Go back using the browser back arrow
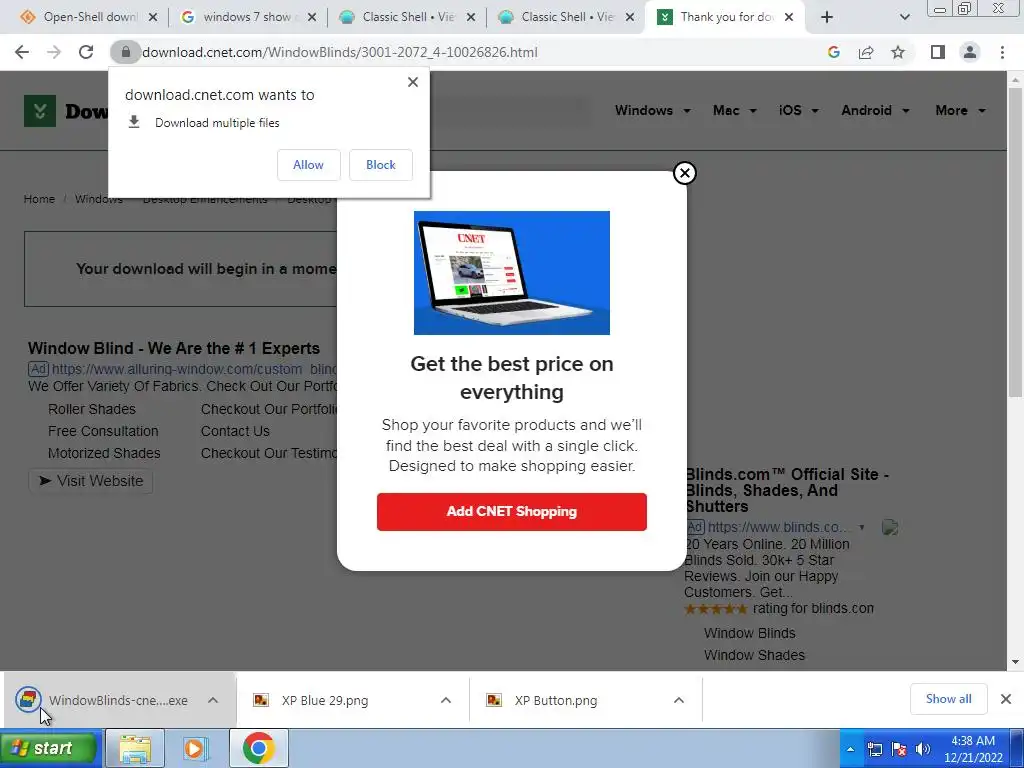The height and width of the screenshot is (768, 1024). click(x=22, y=52)
